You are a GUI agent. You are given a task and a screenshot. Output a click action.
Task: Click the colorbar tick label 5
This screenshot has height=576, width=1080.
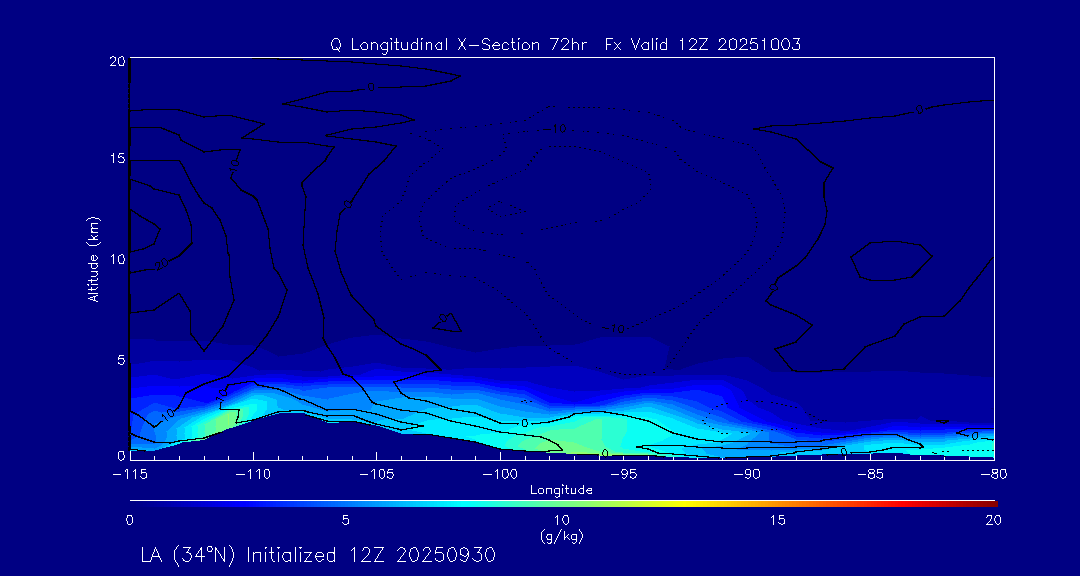tap(346, 520)
